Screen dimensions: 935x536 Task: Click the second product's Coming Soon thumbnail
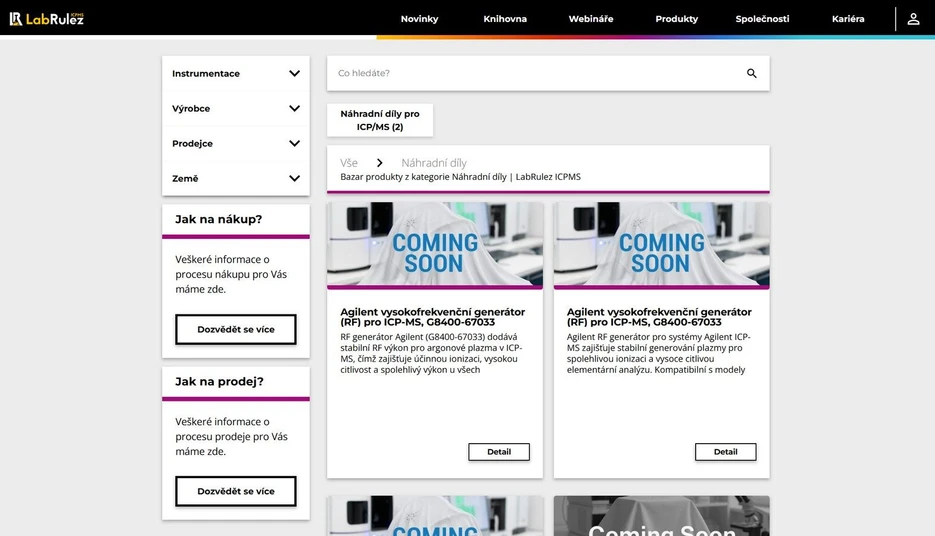click(x=661, y=245)
